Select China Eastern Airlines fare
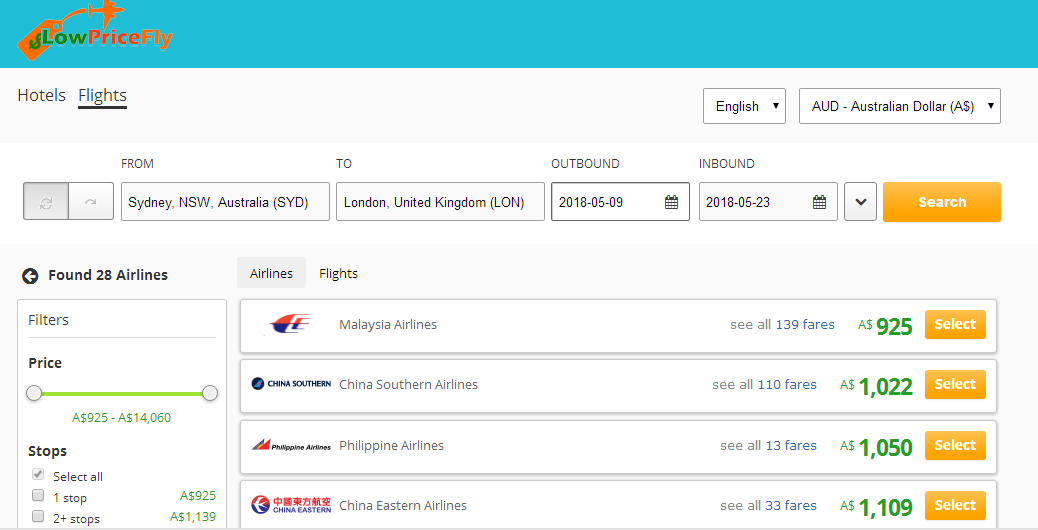 (955, 506)
